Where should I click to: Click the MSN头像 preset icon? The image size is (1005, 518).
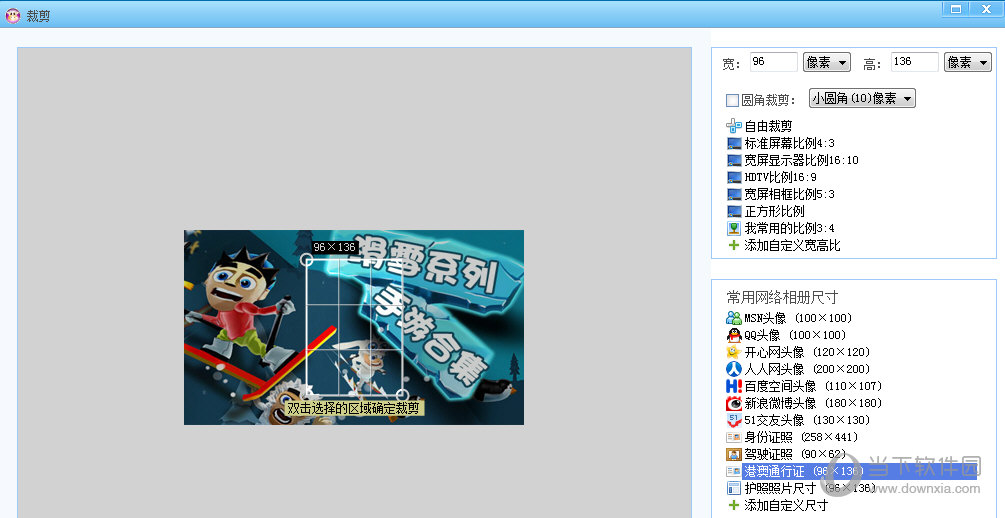tap(734, 318)
